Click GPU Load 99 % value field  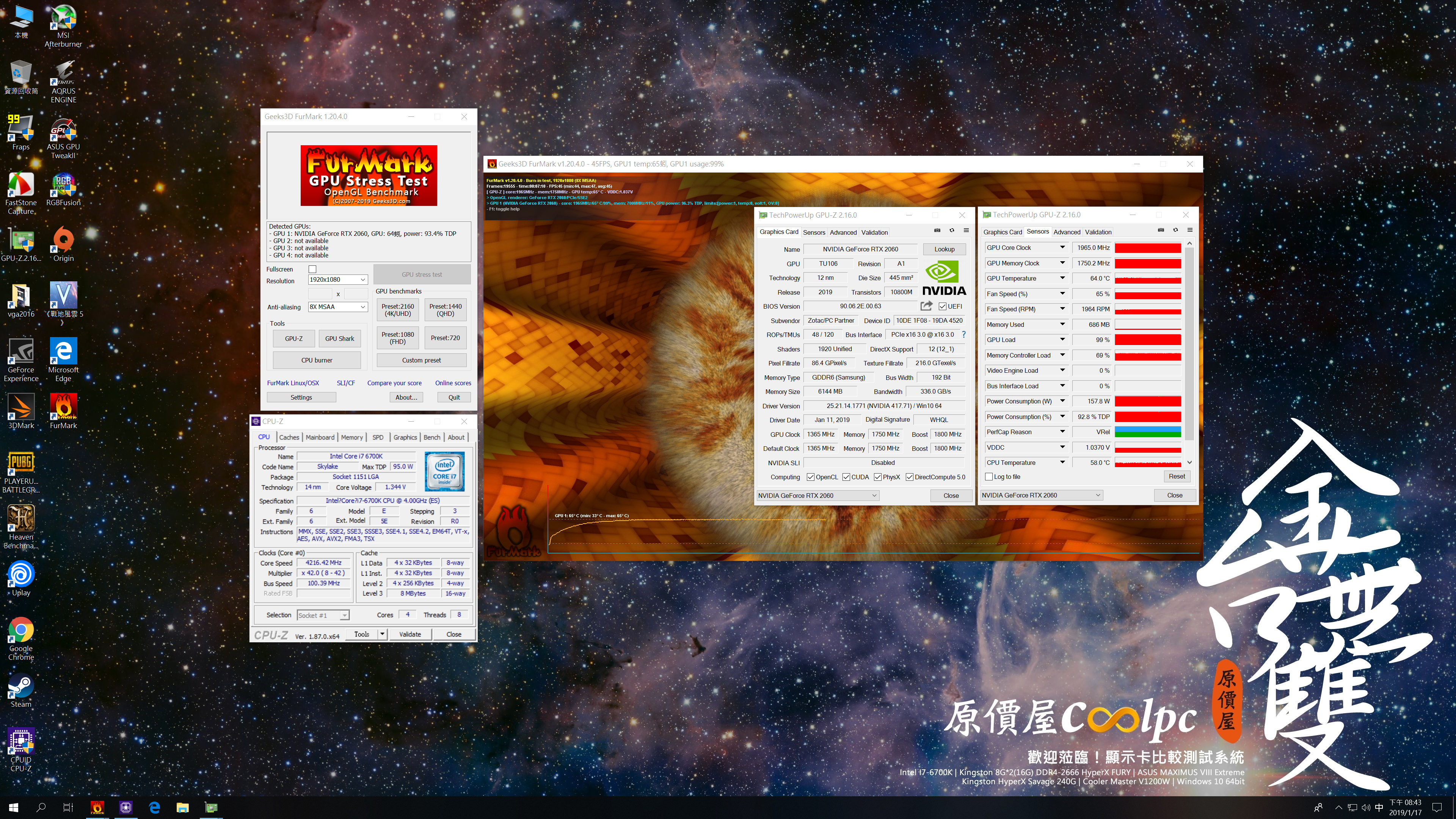(x=1092, y=340)
